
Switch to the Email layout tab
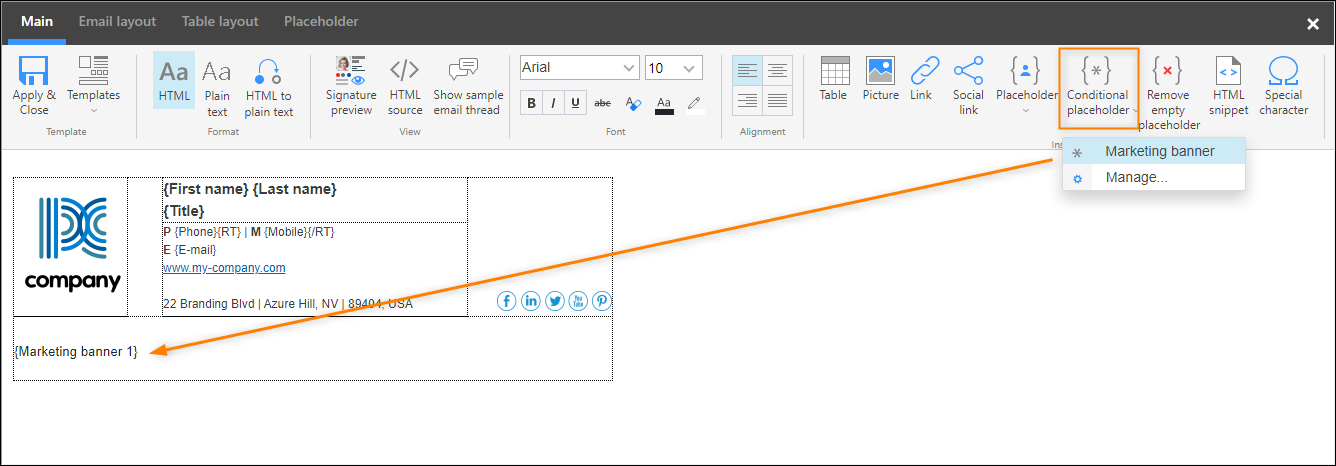coord(118,21)
